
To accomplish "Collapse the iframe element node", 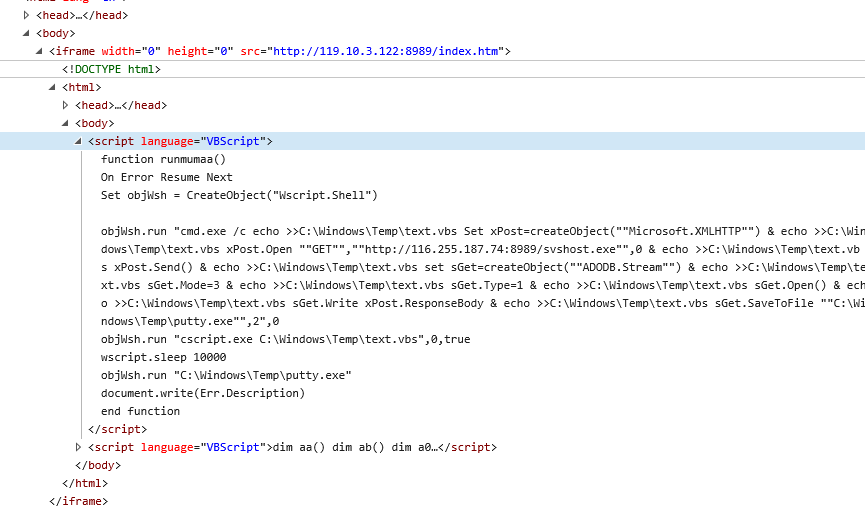I will pyautogui.click(x=39, y=51).
